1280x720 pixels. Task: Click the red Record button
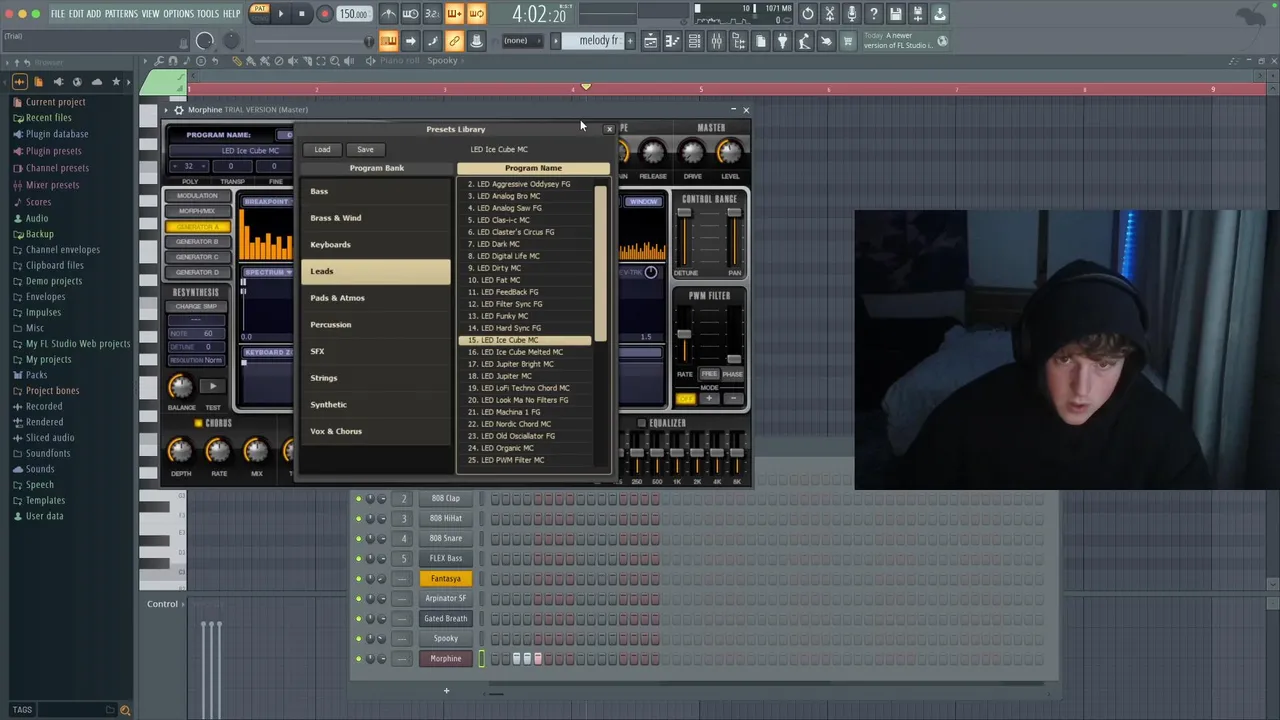point(324,14)
